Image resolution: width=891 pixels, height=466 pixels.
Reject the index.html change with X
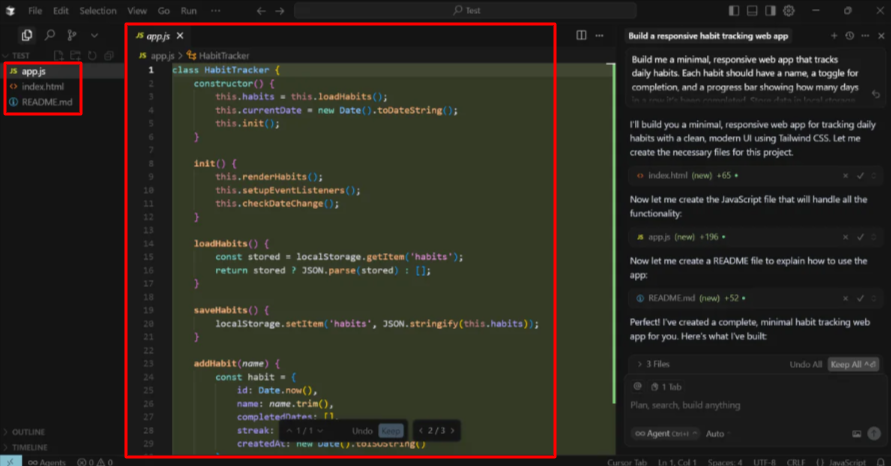pos(846,176)
